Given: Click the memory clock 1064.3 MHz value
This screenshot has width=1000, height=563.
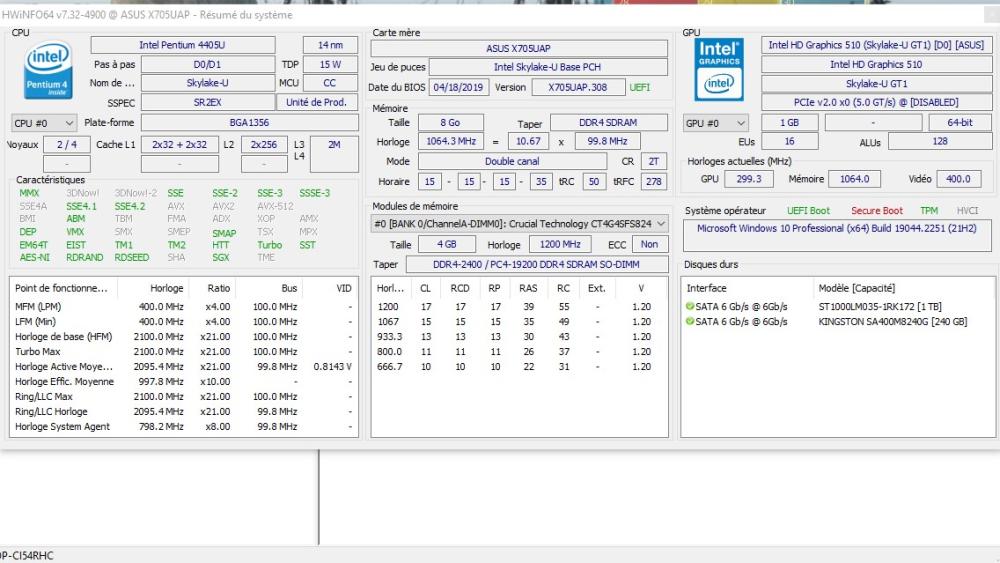Looking at the screenshot, I should pos(450,142).
